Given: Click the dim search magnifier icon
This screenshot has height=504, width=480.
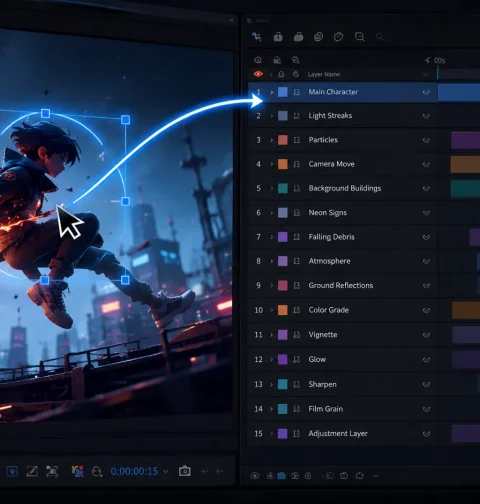Looking at the screenshot, I should pyautogui.click(x=380, y=37).
